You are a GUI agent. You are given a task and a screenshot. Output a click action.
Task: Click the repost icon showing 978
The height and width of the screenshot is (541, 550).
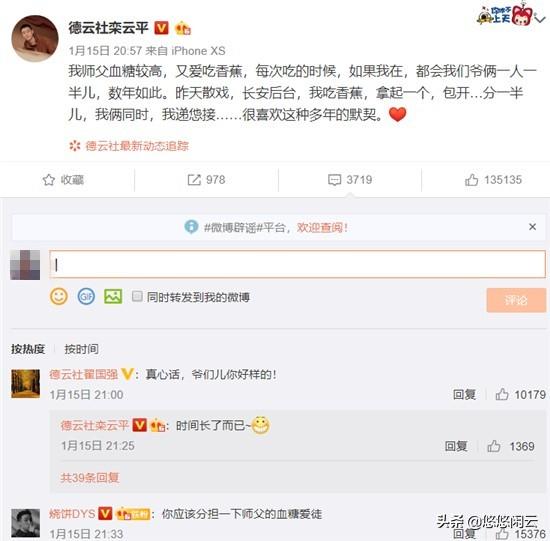[x=194, y=180]
